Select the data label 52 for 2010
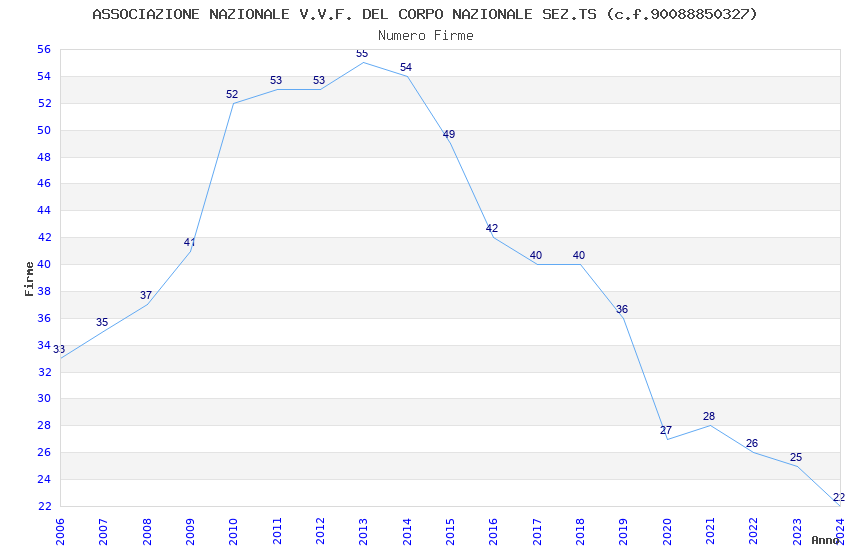 point(232,94)
